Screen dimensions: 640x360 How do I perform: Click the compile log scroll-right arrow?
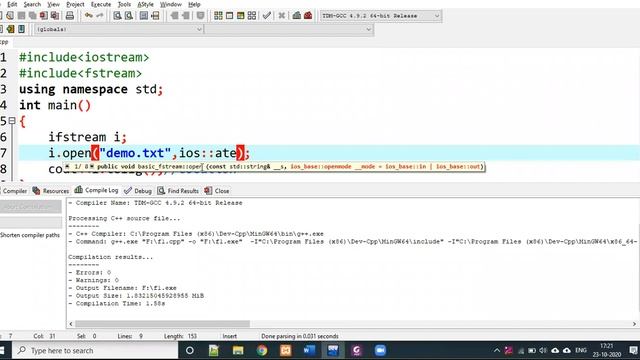click(634, 324)
